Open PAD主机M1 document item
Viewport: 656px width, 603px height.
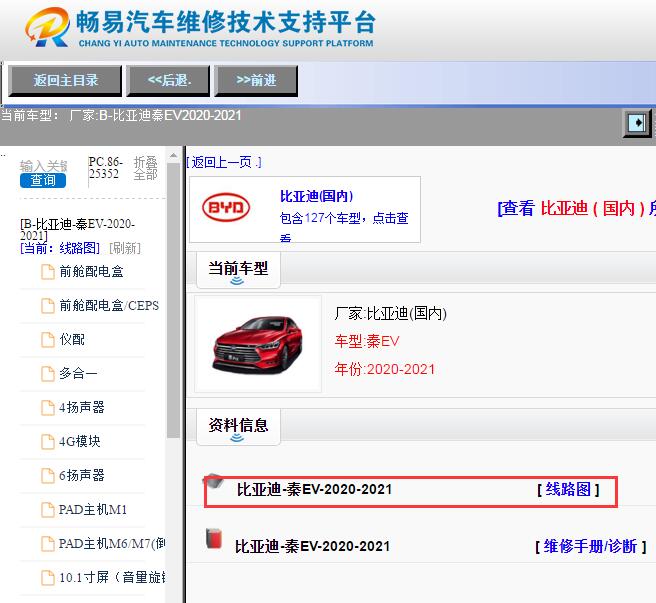pyautogui.click(x=92, y=510)
